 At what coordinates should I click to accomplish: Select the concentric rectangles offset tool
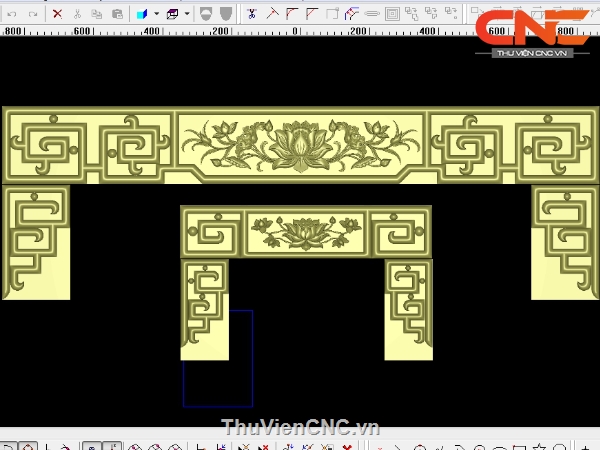pyautogui.click(x=393, y=14)
